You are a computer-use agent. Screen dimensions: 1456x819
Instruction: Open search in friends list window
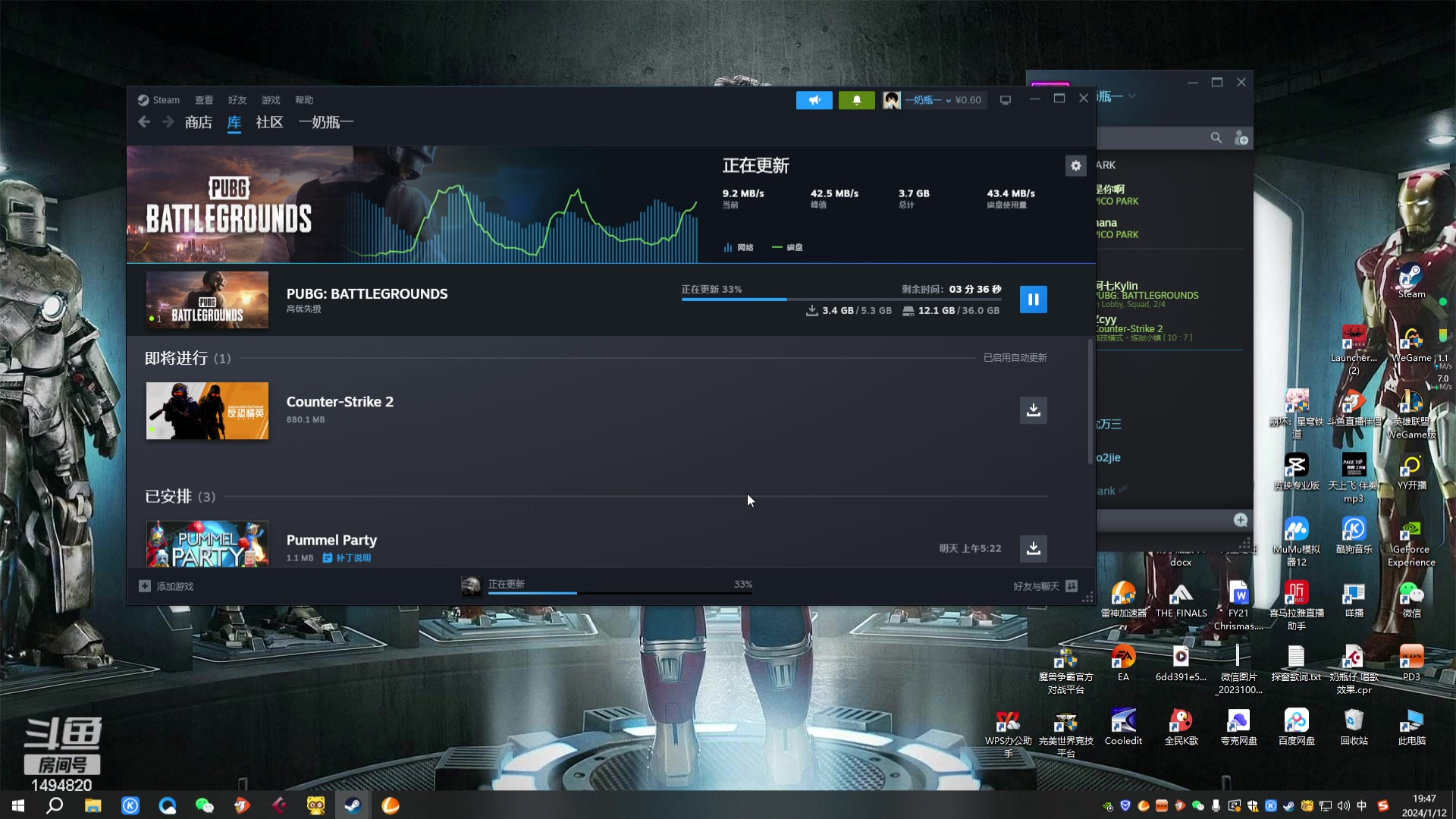coord(1216,138)
